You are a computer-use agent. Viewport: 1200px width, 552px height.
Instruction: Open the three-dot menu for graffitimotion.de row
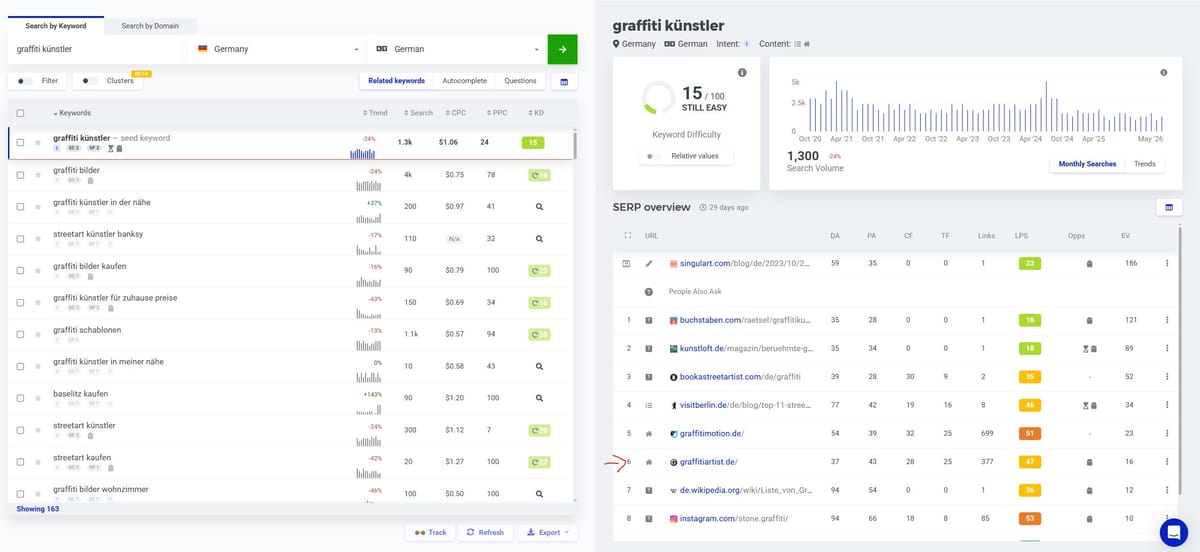coord(1166,433)
